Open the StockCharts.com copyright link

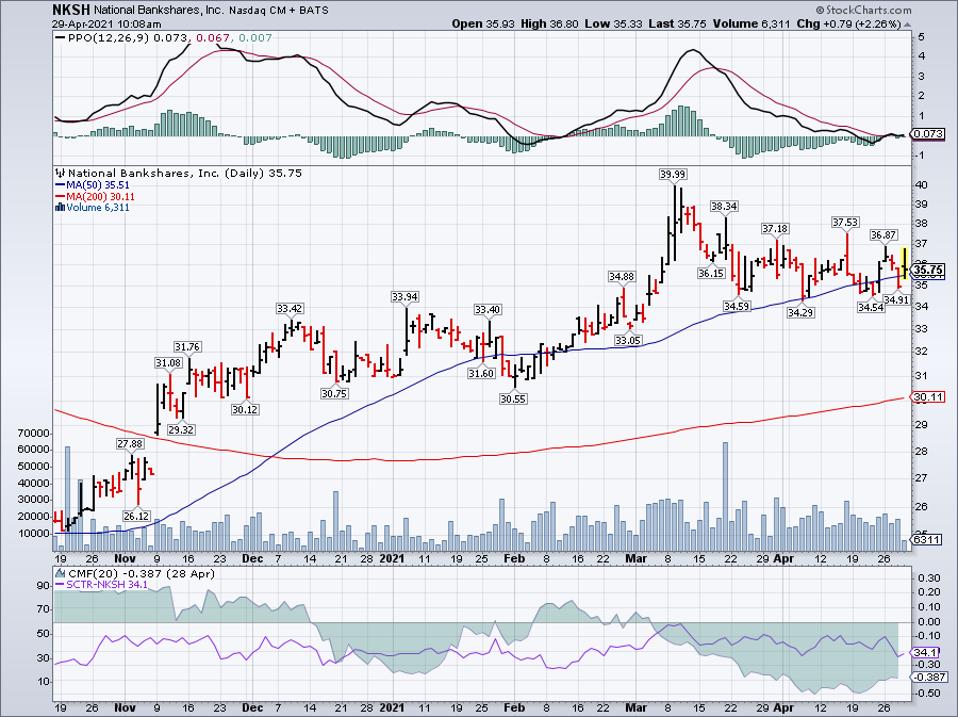coord(863,10)
